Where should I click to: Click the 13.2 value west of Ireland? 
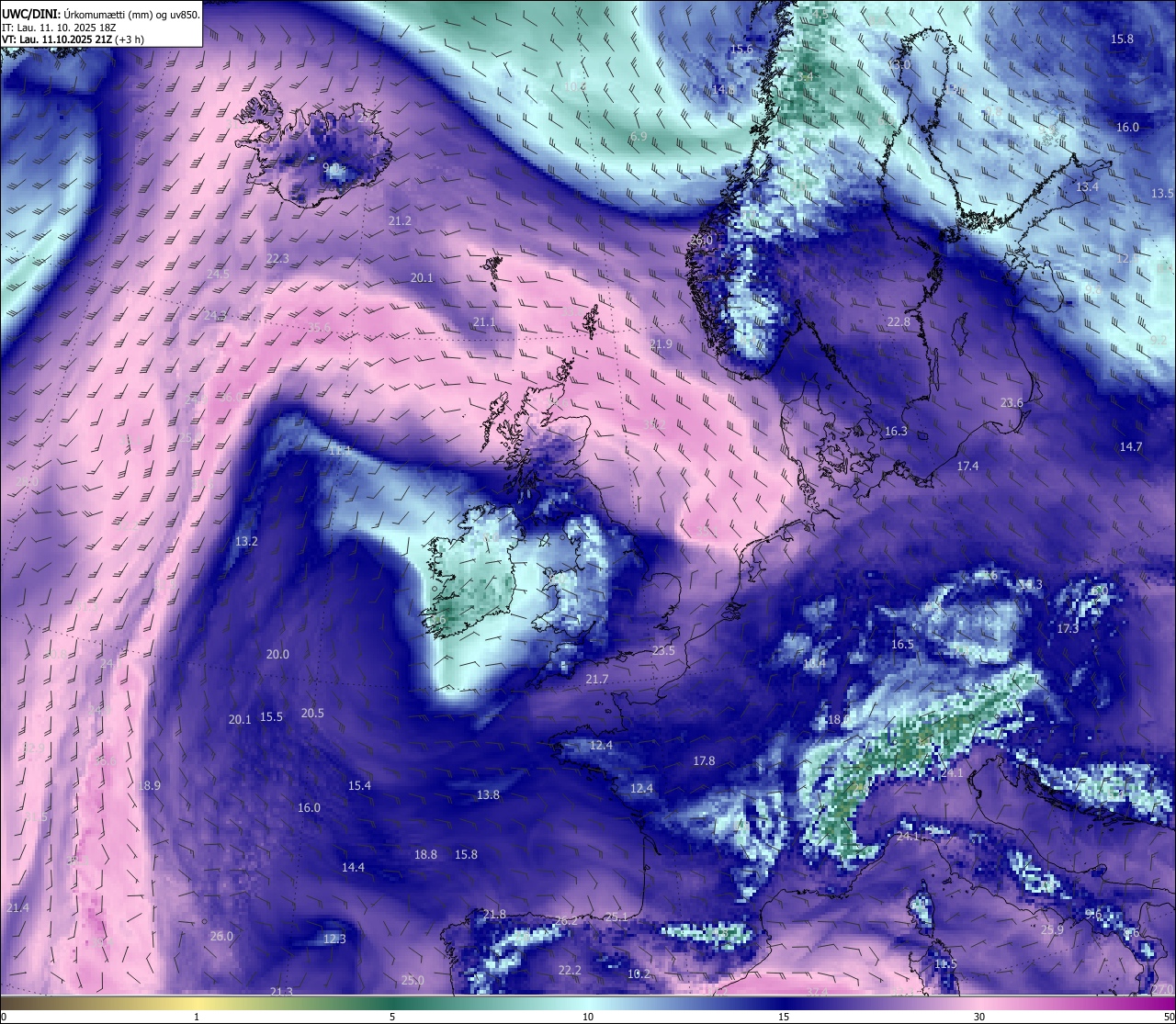[x=246, y=542]
